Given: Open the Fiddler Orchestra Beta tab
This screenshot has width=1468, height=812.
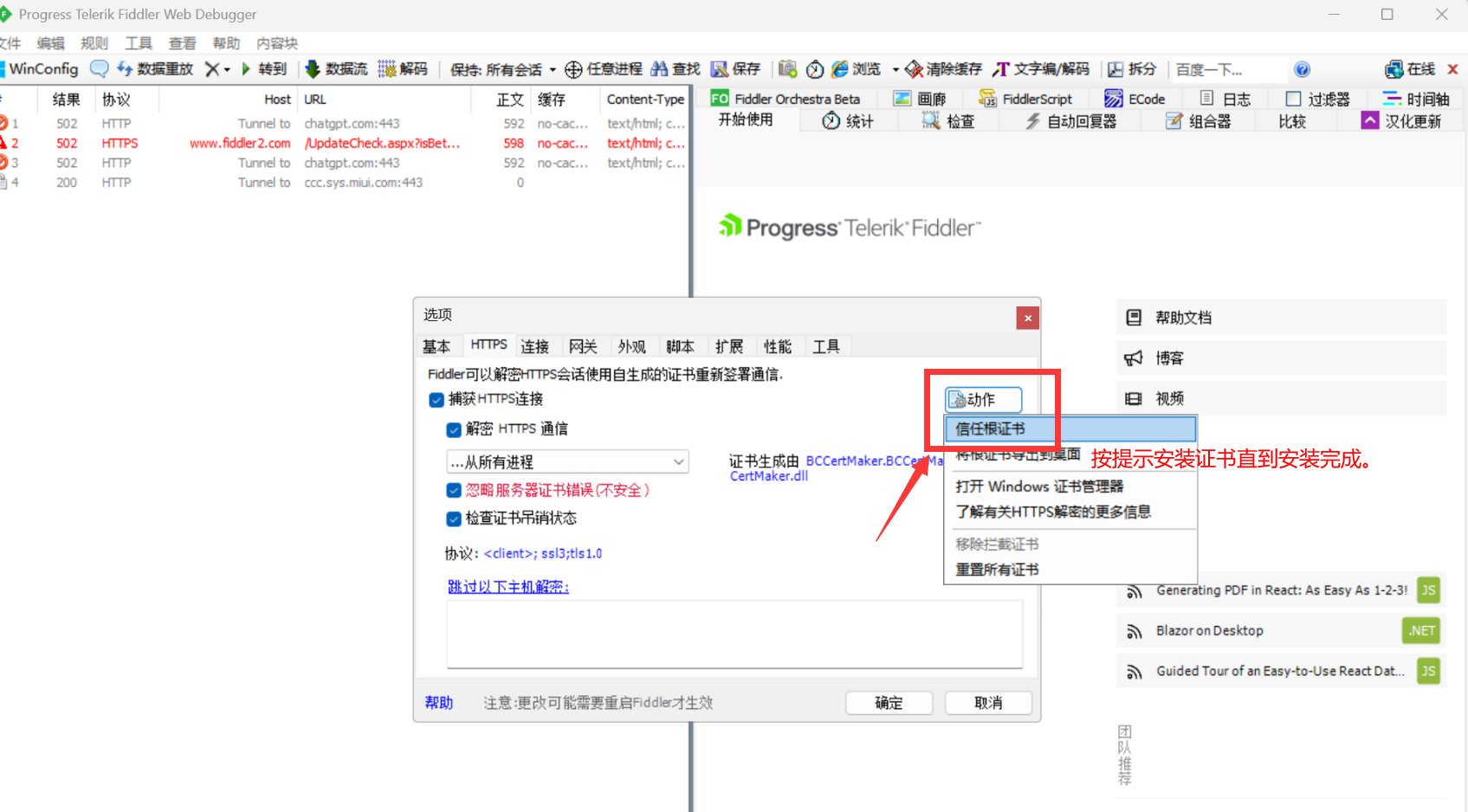Looking at the screenshot, I should click(786, 99).
